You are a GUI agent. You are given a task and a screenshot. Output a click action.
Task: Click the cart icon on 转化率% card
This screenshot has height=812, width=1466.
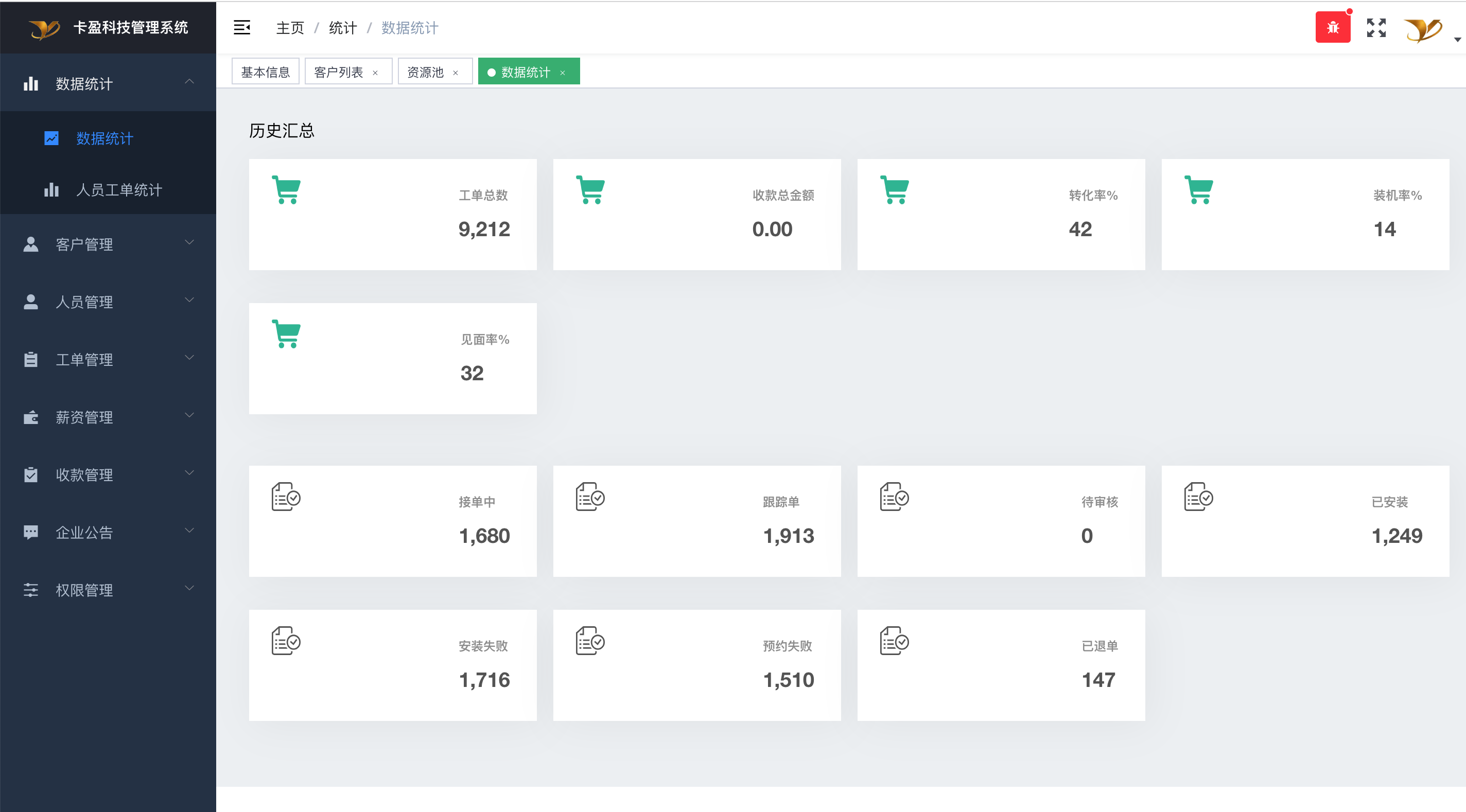click(x=895, y=189)
